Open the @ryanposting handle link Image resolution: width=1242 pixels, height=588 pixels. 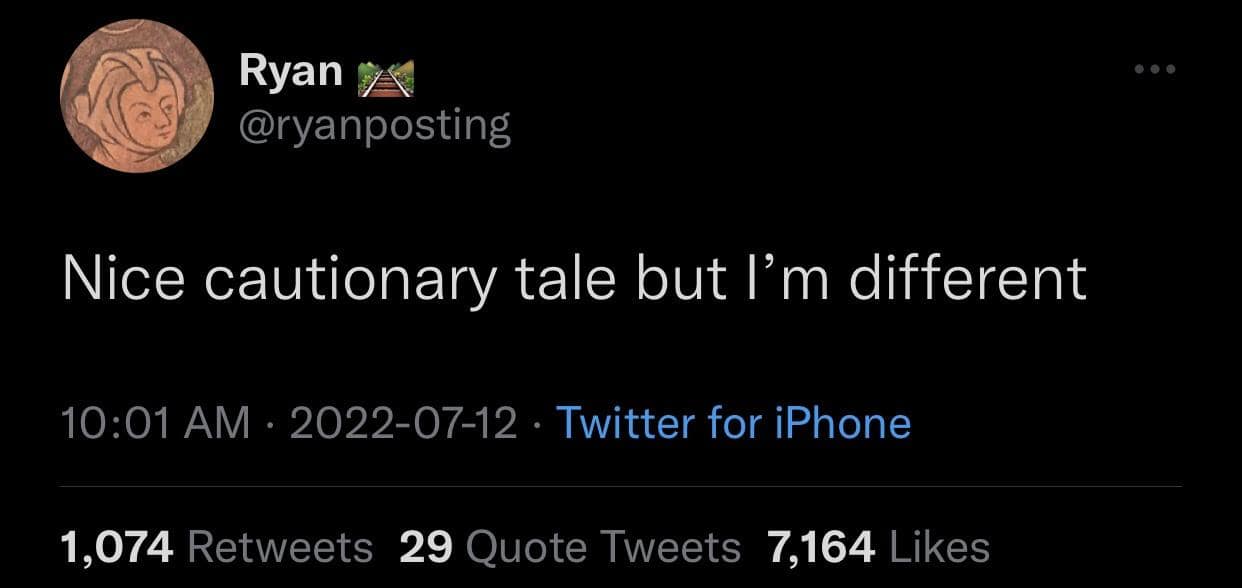click(x=375, y=127)
